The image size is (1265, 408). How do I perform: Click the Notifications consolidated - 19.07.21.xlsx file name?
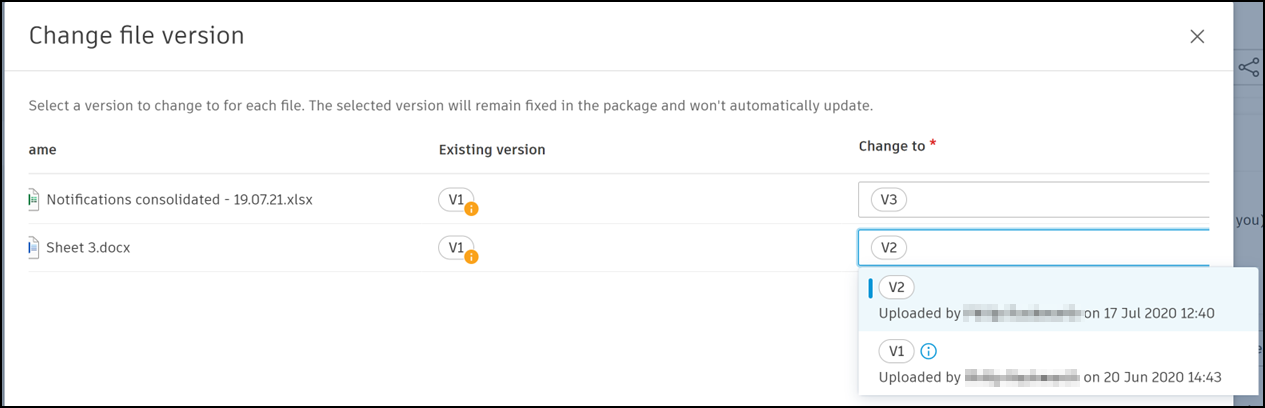(179, 199)
